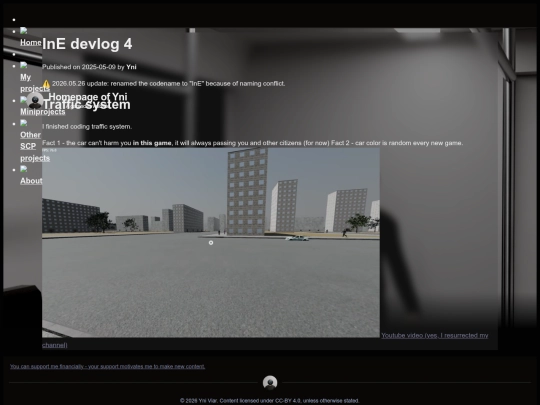Go to My projects page
The height and width of the screenshot is (405, 540).
click(x=34, y=83)
